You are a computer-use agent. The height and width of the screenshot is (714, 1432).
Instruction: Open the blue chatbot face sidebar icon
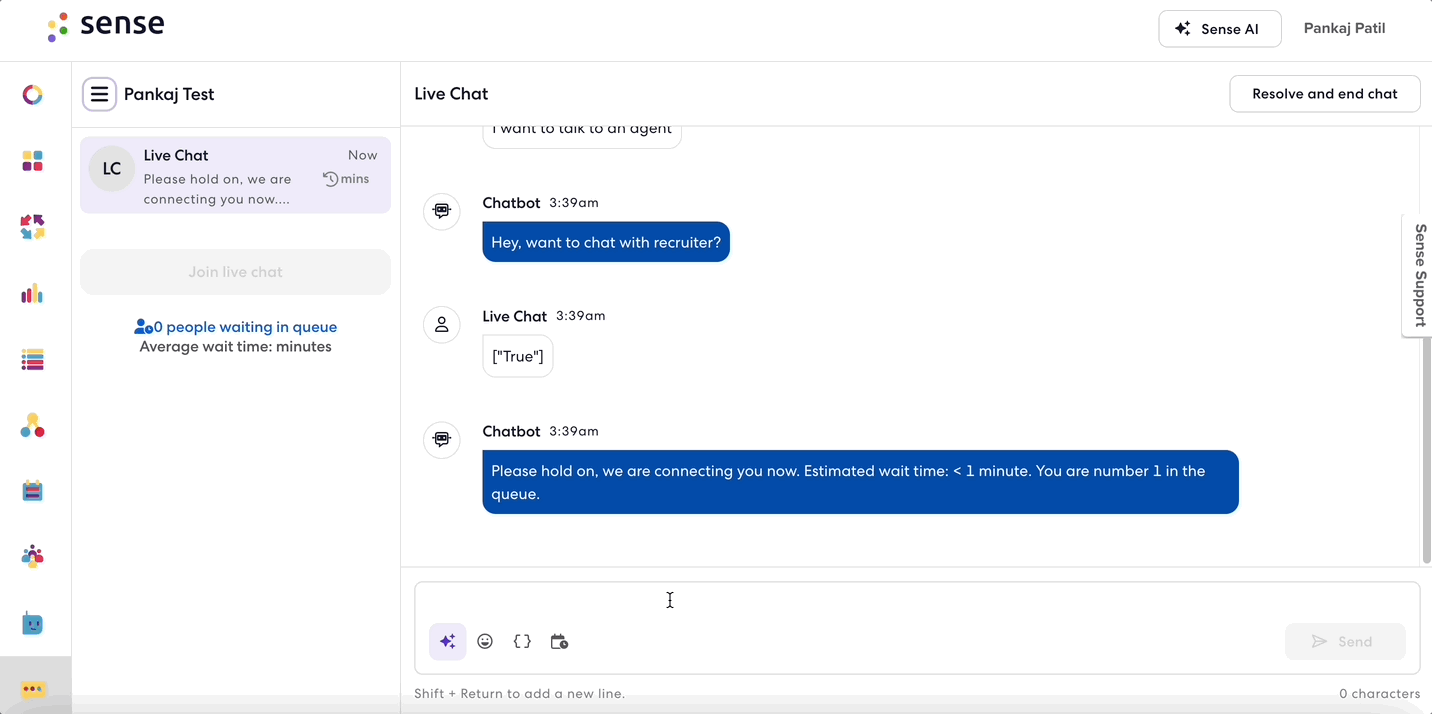coord(32,624)
